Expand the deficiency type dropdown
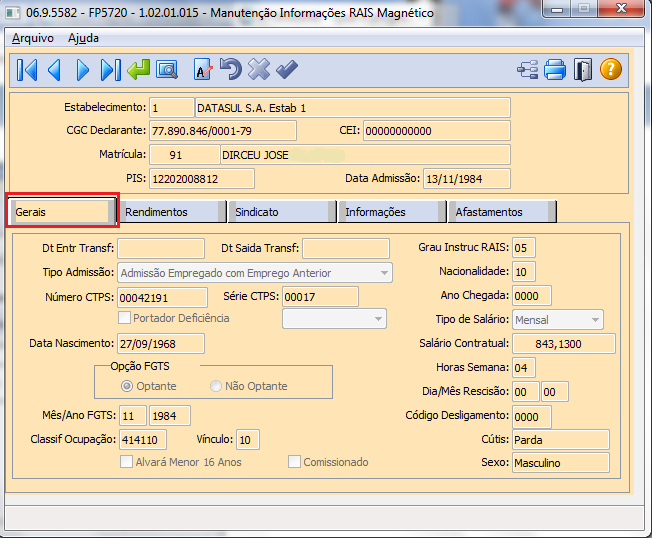Viewport: 652px width, 538px height. pyautogui.click(x=378, y=319)
